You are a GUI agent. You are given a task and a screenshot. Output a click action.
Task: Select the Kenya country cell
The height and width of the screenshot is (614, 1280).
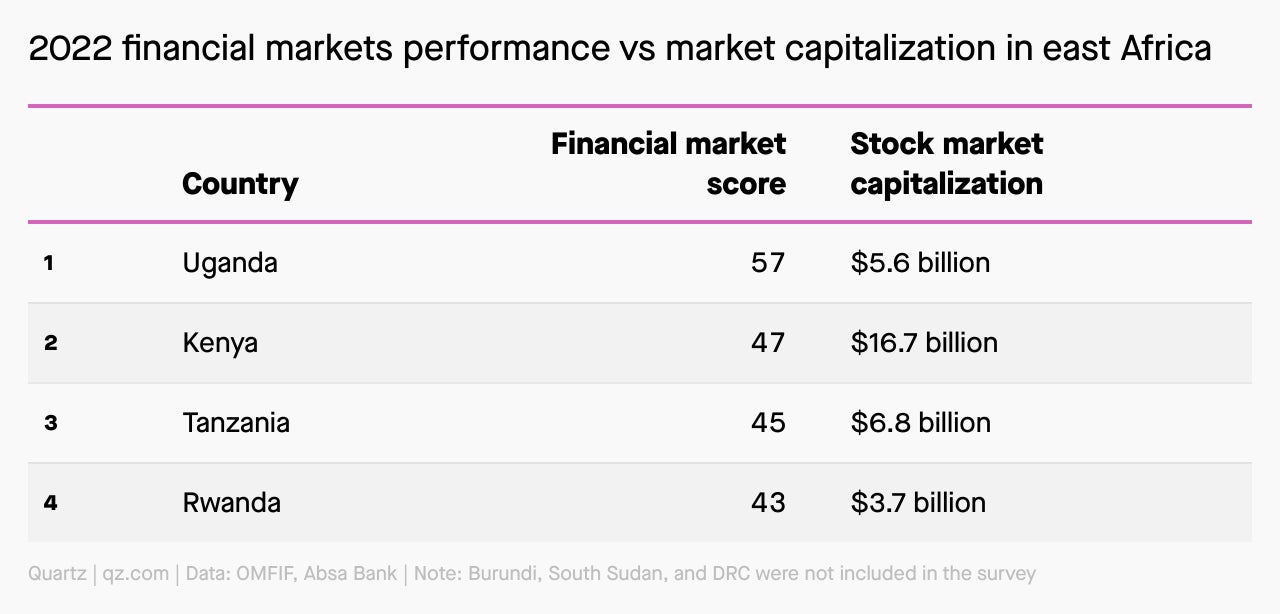tap(220, 343)
